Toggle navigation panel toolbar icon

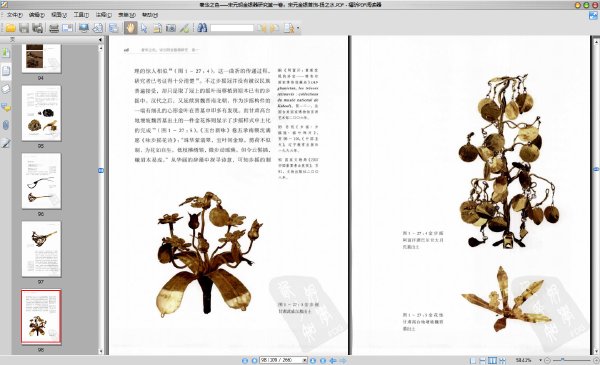[x=114, y=28]
